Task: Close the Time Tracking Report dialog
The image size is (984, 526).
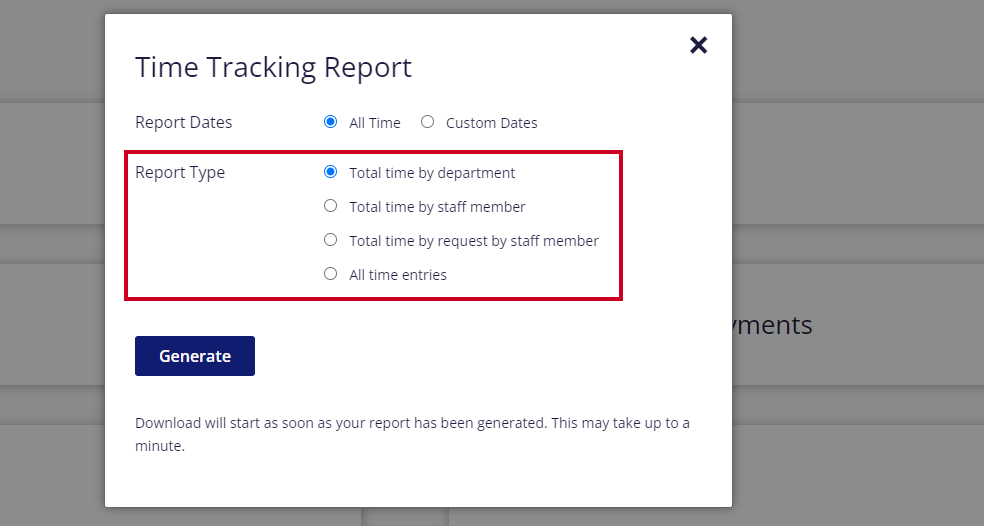Action: [x=698, y=45]
